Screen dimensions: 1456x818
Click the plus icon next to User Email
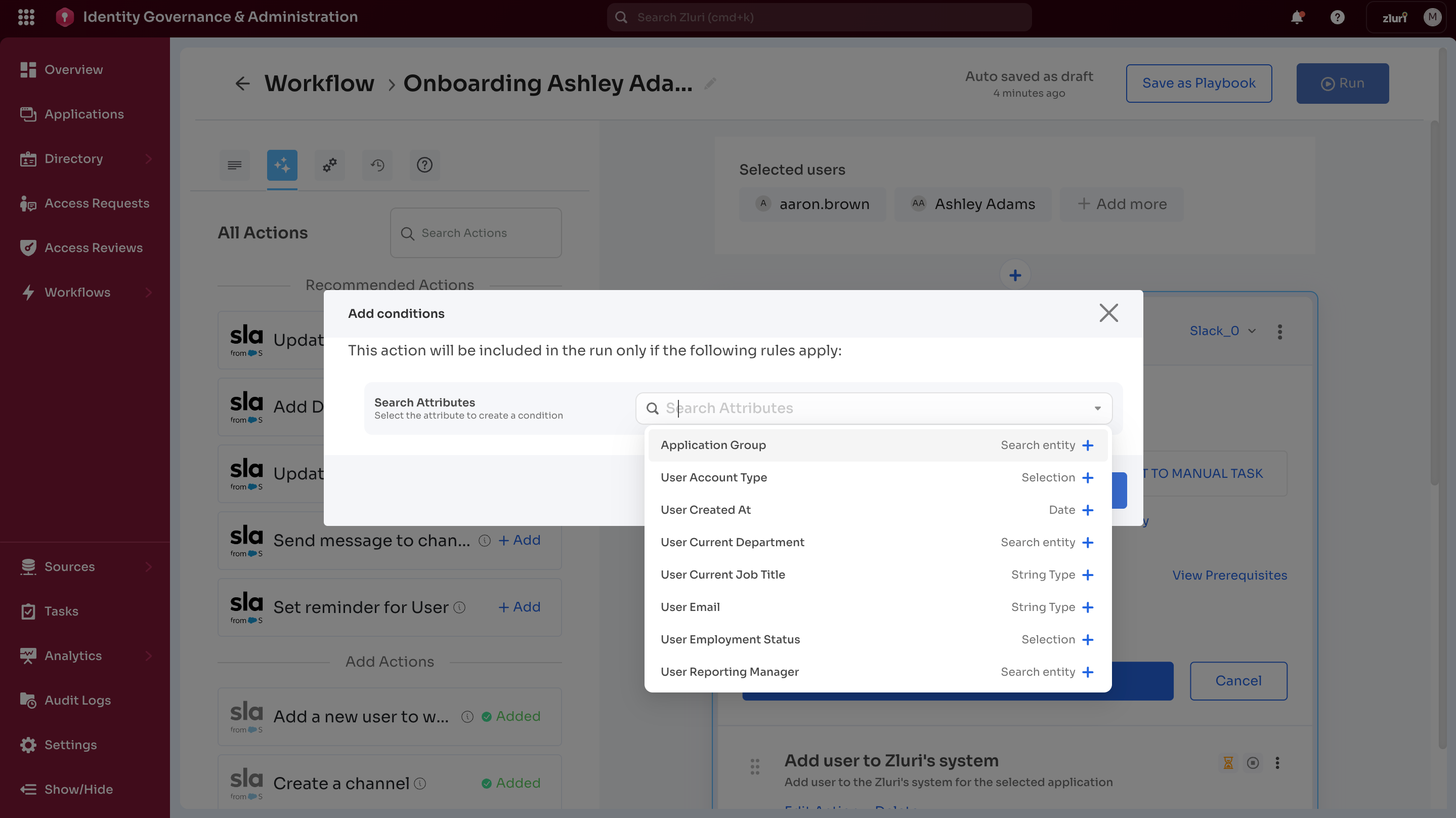(x=1088, y=607)
